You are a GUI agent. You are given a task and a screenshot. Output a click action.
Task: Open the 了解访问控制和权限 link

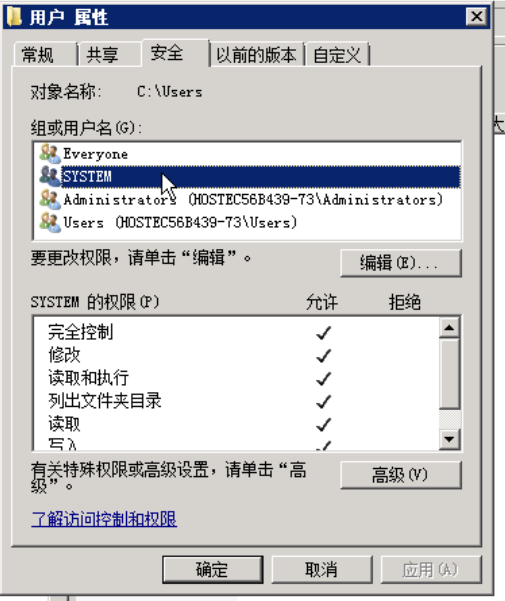point(104,519)
